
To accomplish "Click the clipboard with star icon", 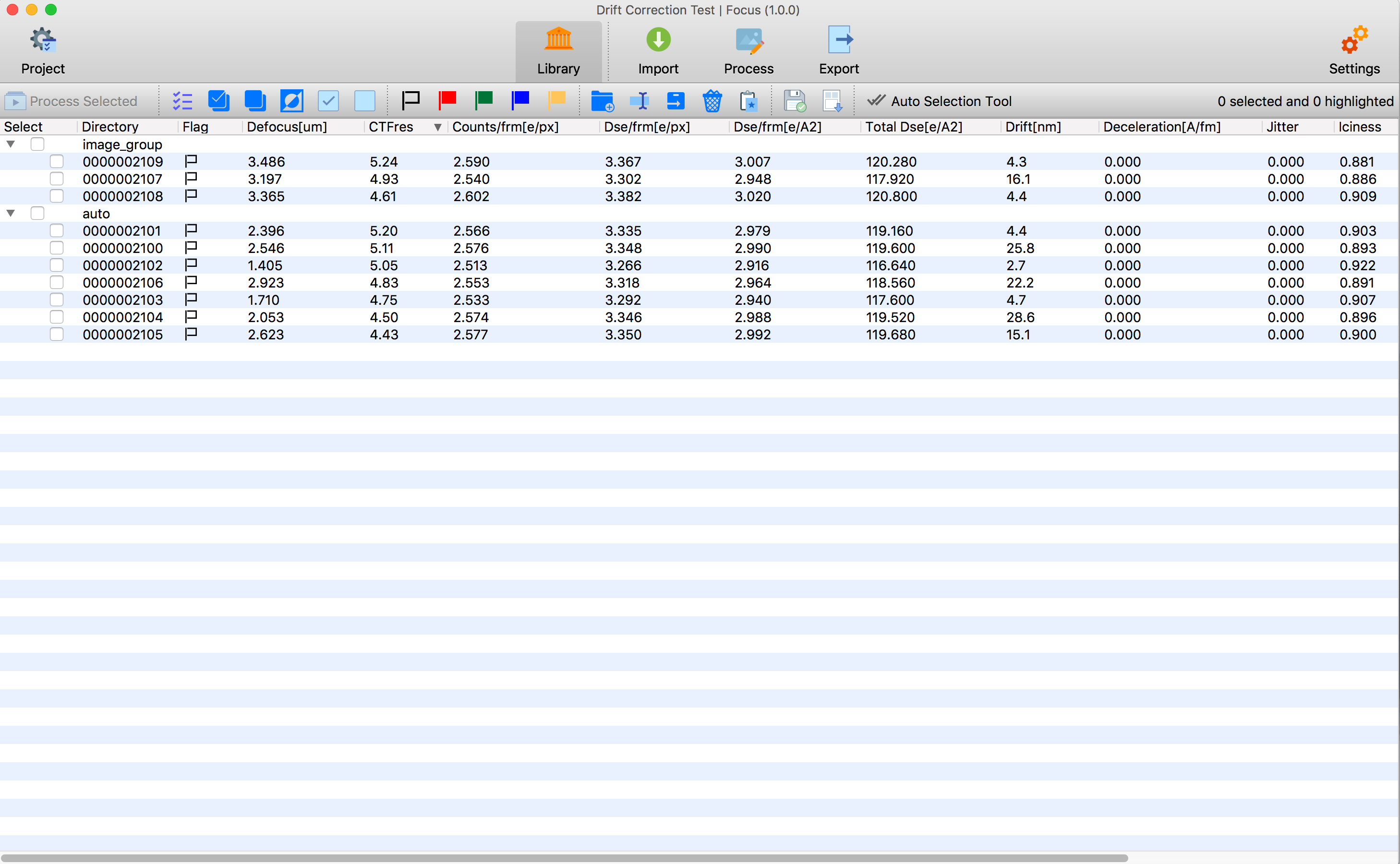I will pyautogui.click(x=748, y=101).
